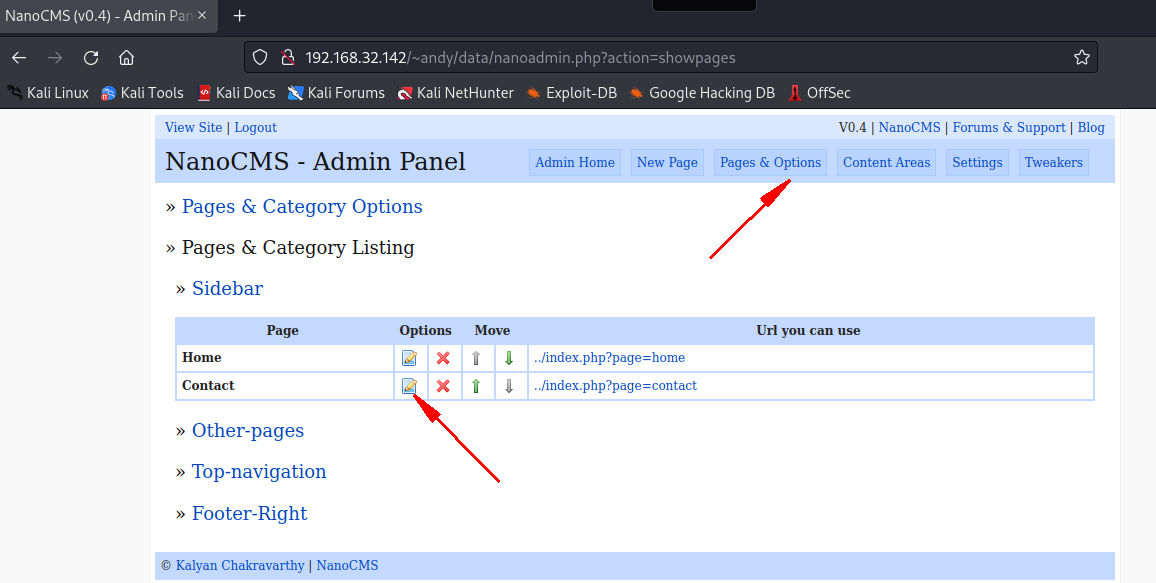Go back with browser back arrow
This screenshot has height=583, width=1156.
coord(19,57)
